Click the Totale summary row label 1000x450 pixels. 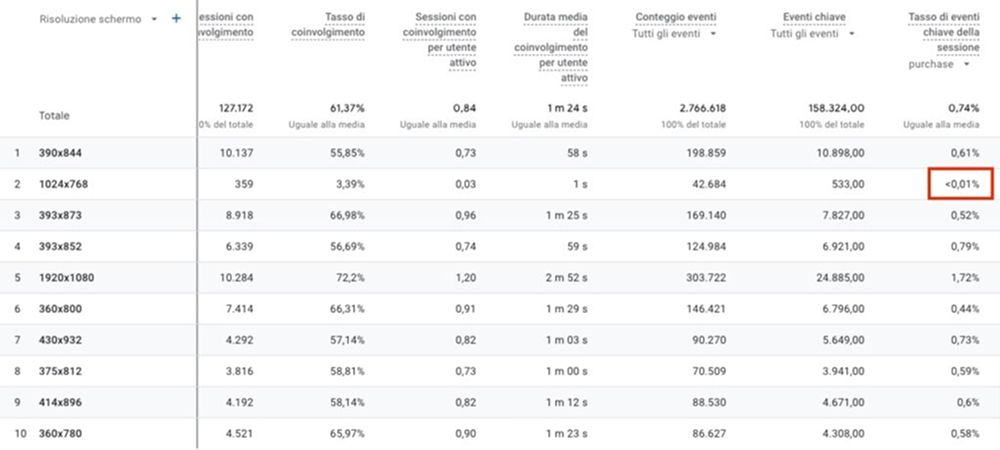(x=54, y=116)
